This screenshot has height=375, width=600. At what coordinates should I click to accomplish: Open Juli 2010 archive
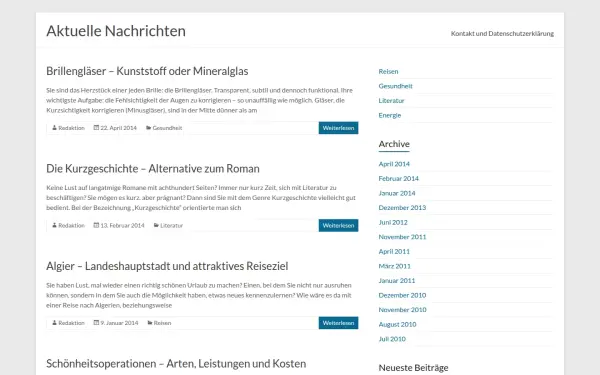pyautogui.click(x=392, y=339)
